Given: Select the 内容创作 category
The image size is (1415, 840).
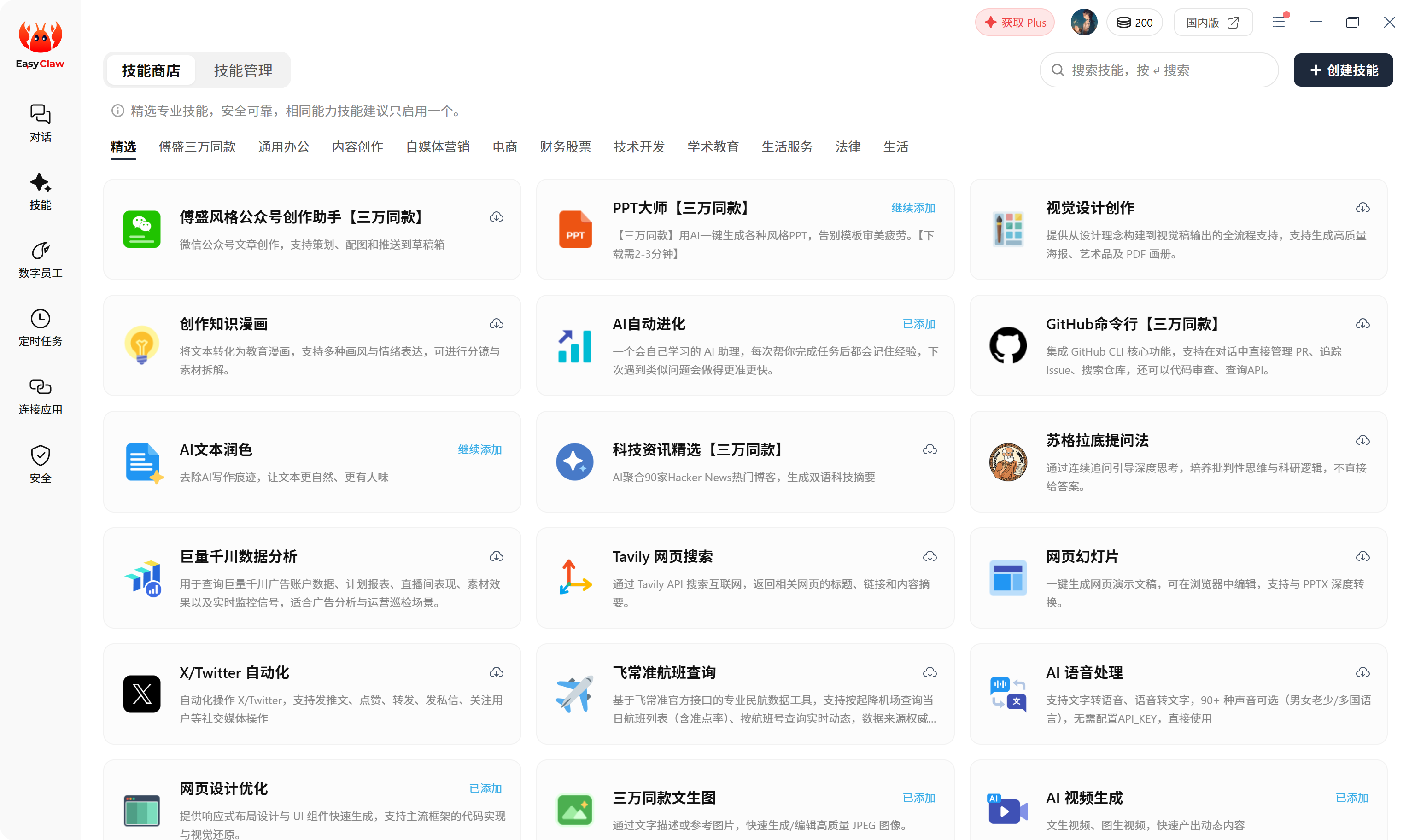Looking at the screenshot, I should point(357,147).
